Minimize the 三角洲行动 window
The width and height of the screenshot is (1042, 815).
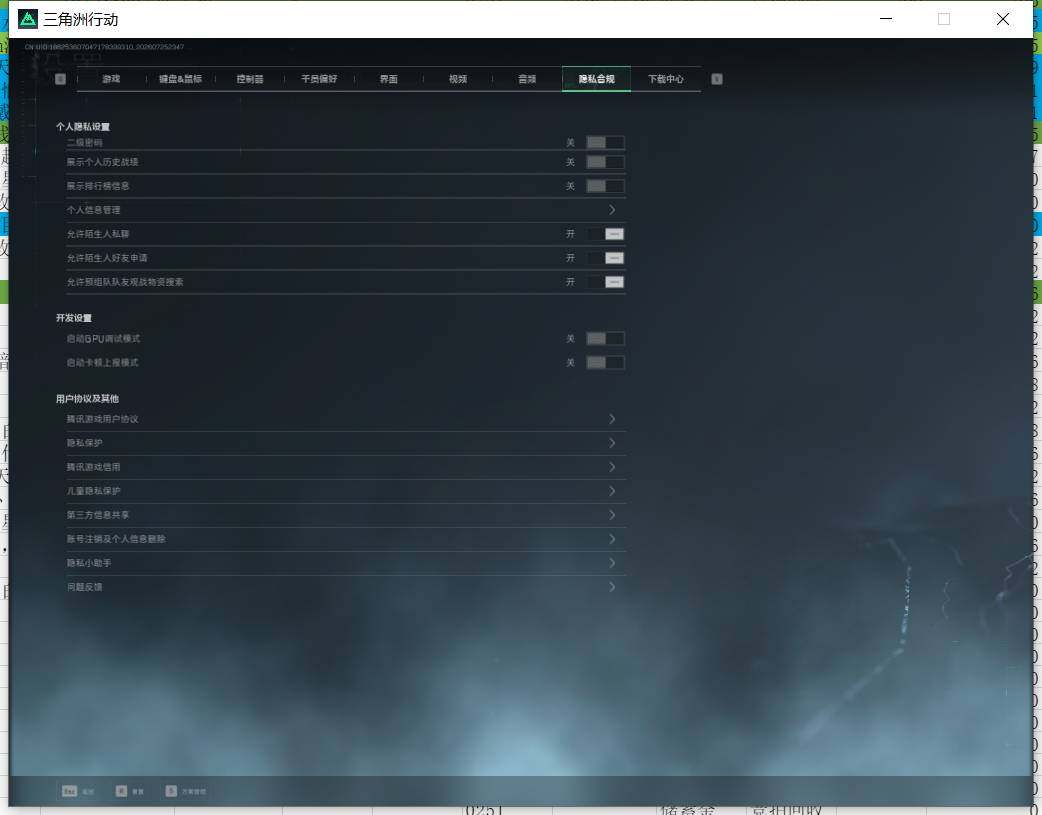click(886, 19)
